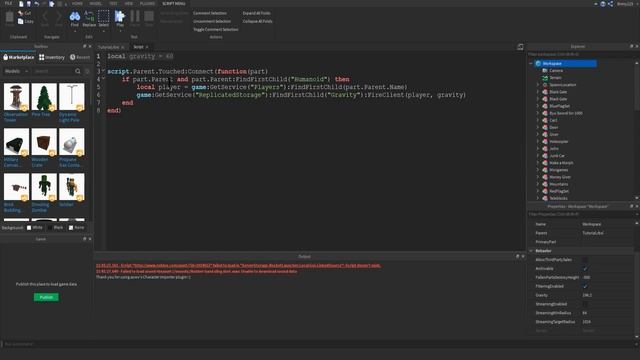Open the Inventory tab in Toolbox
The width and height of the screenshot is (640, 360).
click(52, 57)
